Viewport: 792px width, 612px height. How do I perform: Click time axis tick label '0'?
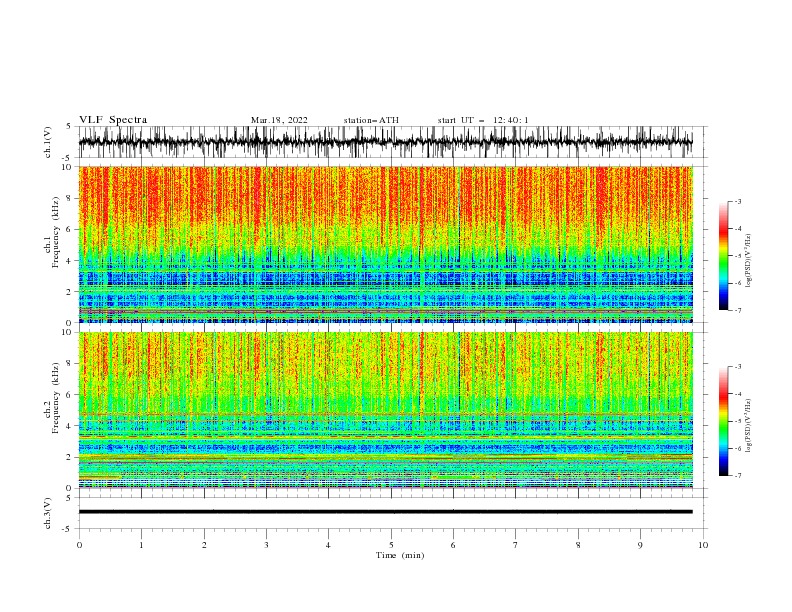point(79,545)
